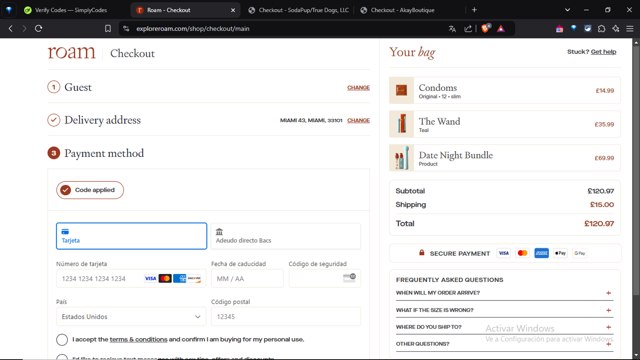
Task: Click the Brave Rewards triangle icon
Action: (x=501, y=29)
